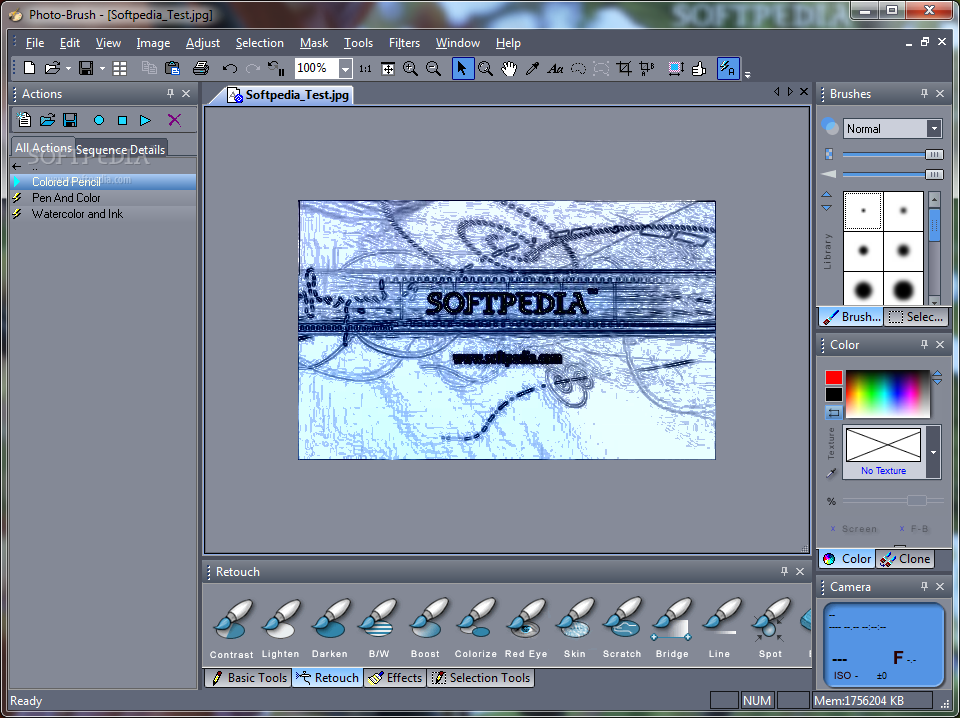
Task: Create a new document from toolbar
Action: coord(29,68)
